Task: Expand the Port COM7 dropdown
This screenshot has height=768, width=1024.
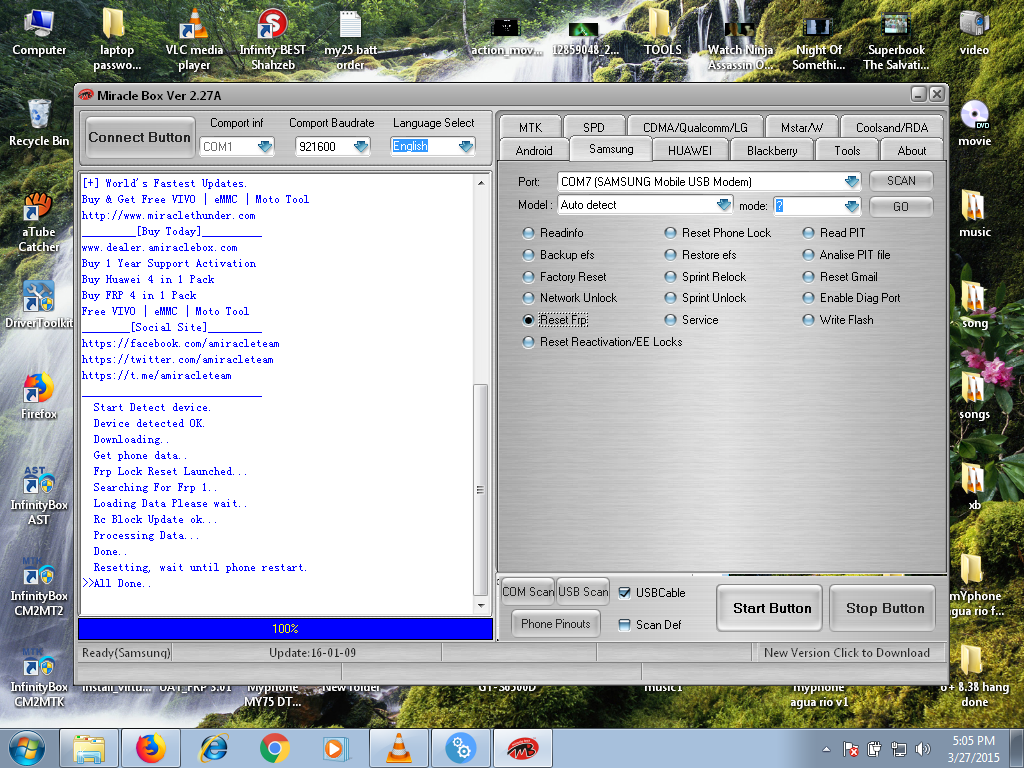Action: coord(852,182)
